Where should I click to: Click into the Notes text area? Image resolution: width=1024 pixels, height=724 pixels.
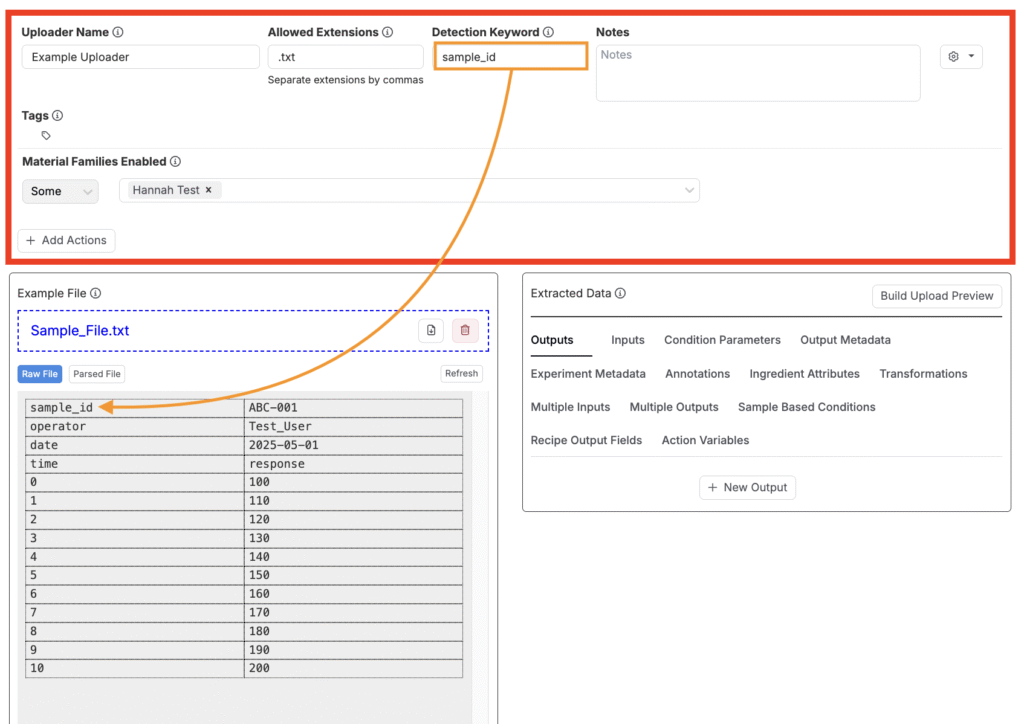757,72
